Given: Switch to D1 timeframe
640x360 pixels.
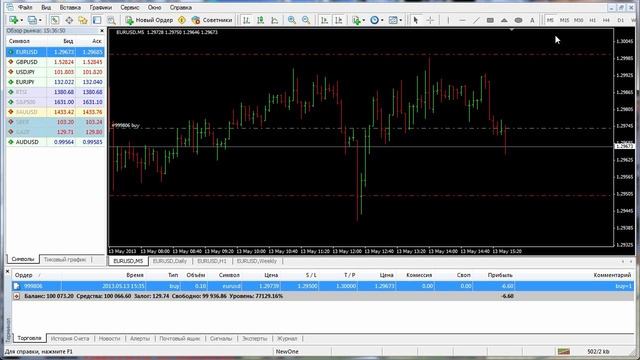Looking at the screenshot, I should (621, 20).
